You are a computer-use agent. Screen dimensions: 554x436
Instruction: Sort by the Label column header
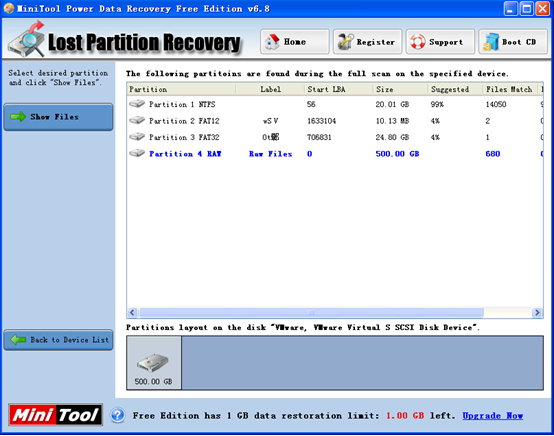pyautogui.click(x=270, y=89)
